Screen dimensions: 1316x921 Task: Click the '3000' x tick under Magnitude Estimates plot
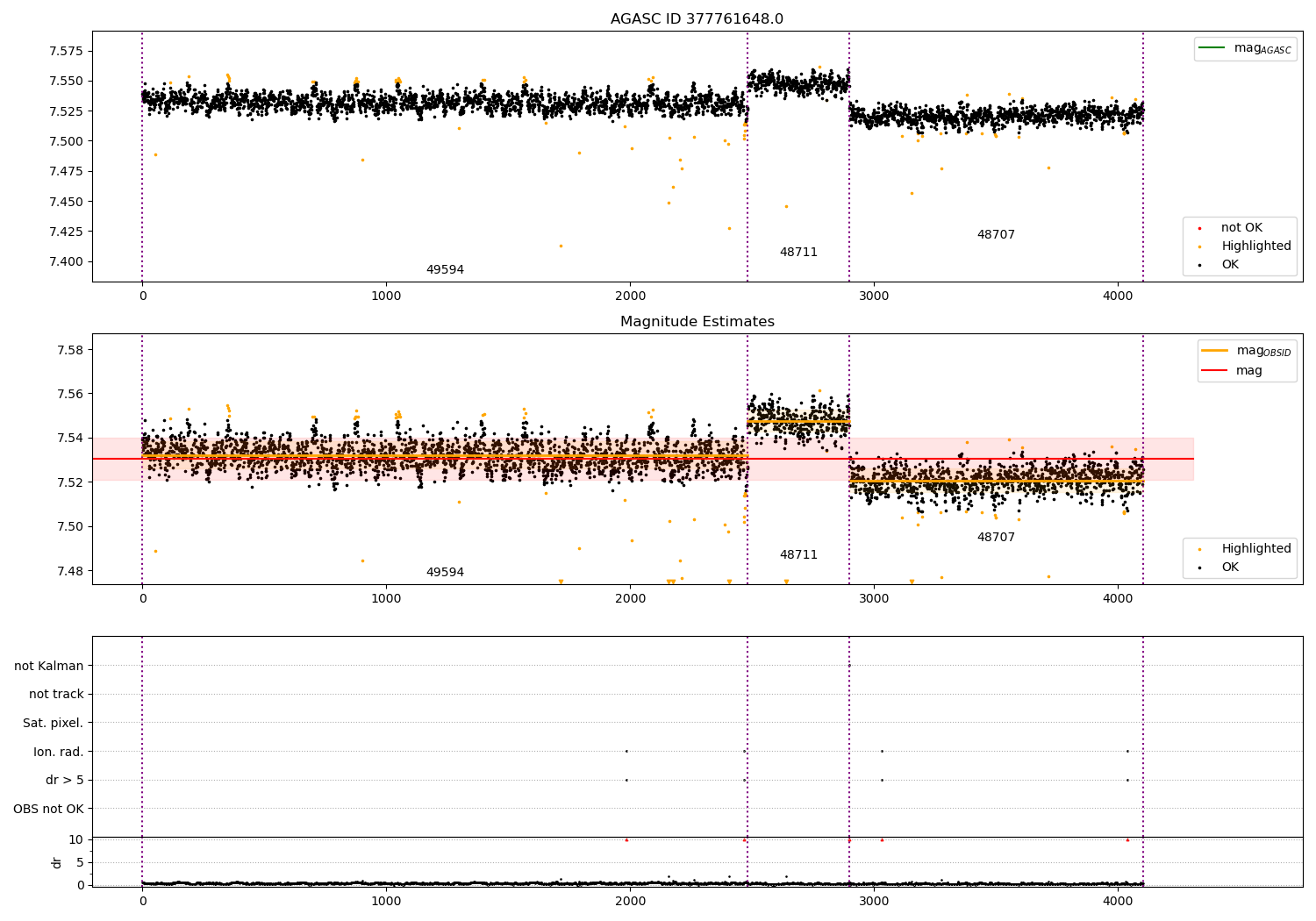pyautogui.click(x=874, y=599)
